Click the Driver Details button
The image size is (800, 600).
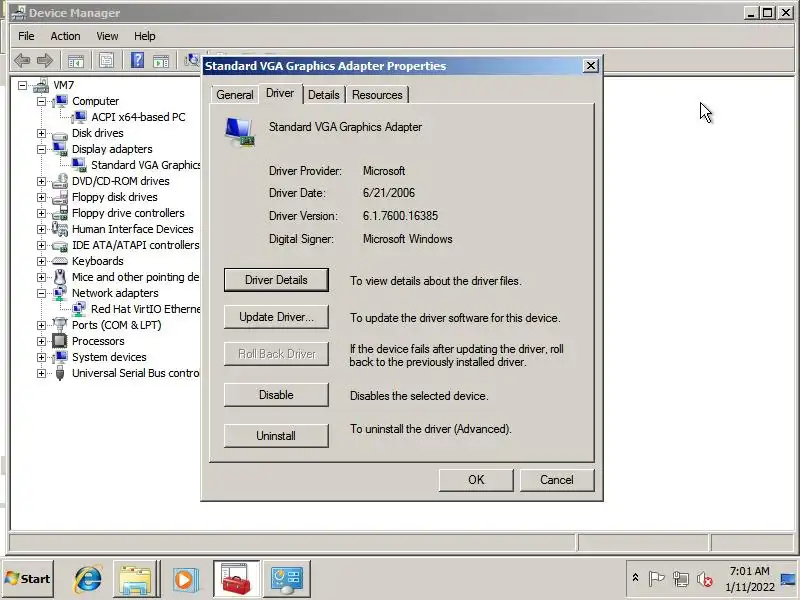[276, 280]
